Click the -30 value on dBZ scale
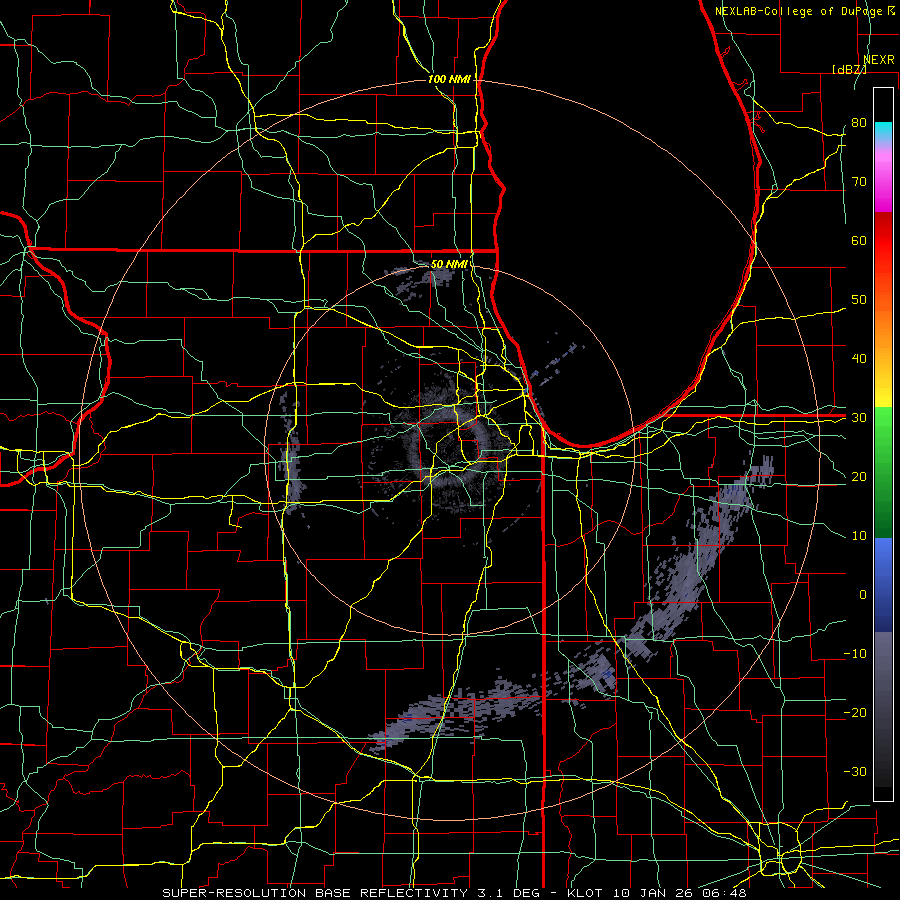The height and width of the screenshot is (900, 900). pyautogui.click(x=855, y=771)
